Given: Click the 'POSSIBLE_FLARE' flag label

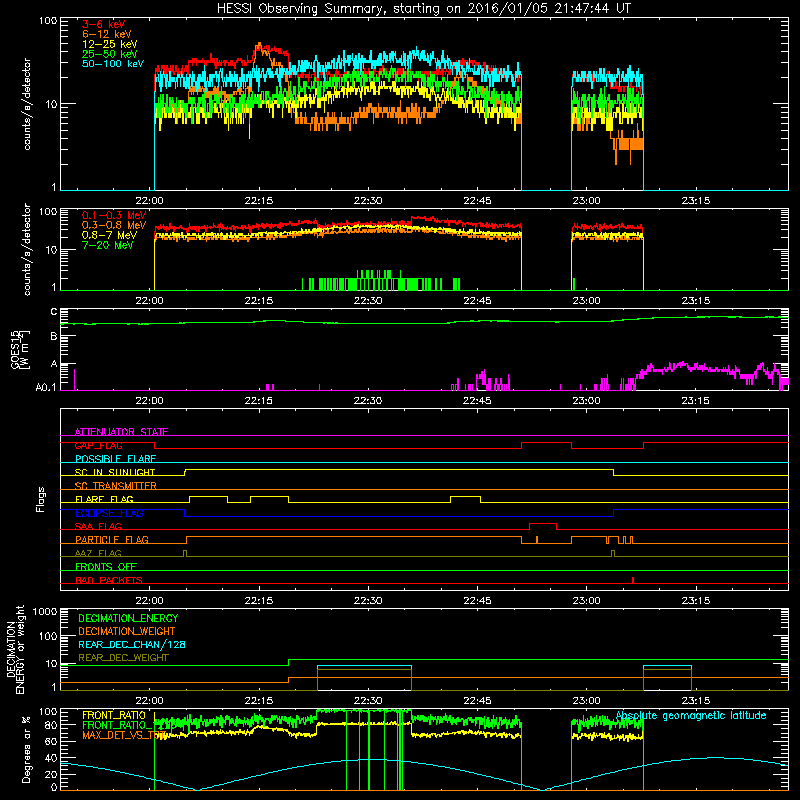Looking at the screenshot, I should [115, 459].
